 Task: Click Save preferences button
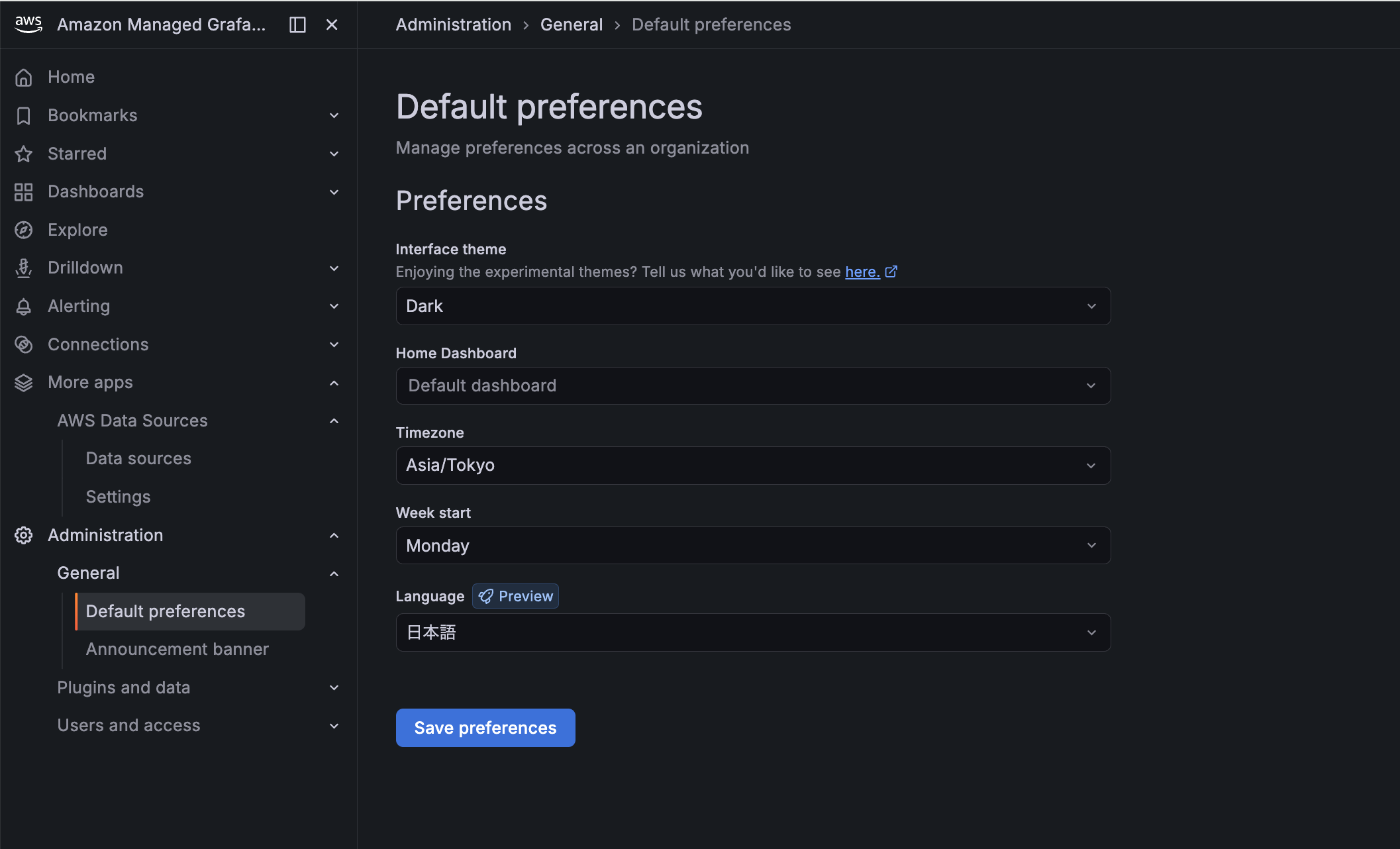coord(485,728)
